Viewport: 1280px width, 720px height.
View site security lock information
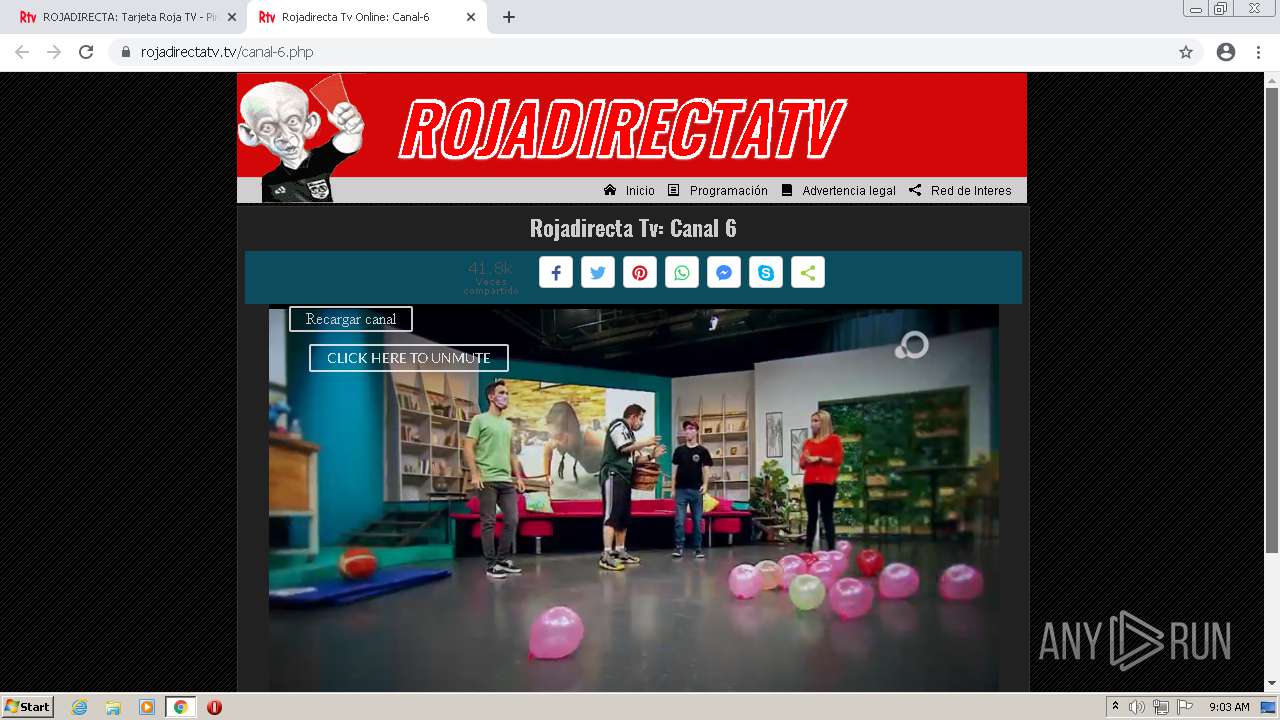coord(126,52)
